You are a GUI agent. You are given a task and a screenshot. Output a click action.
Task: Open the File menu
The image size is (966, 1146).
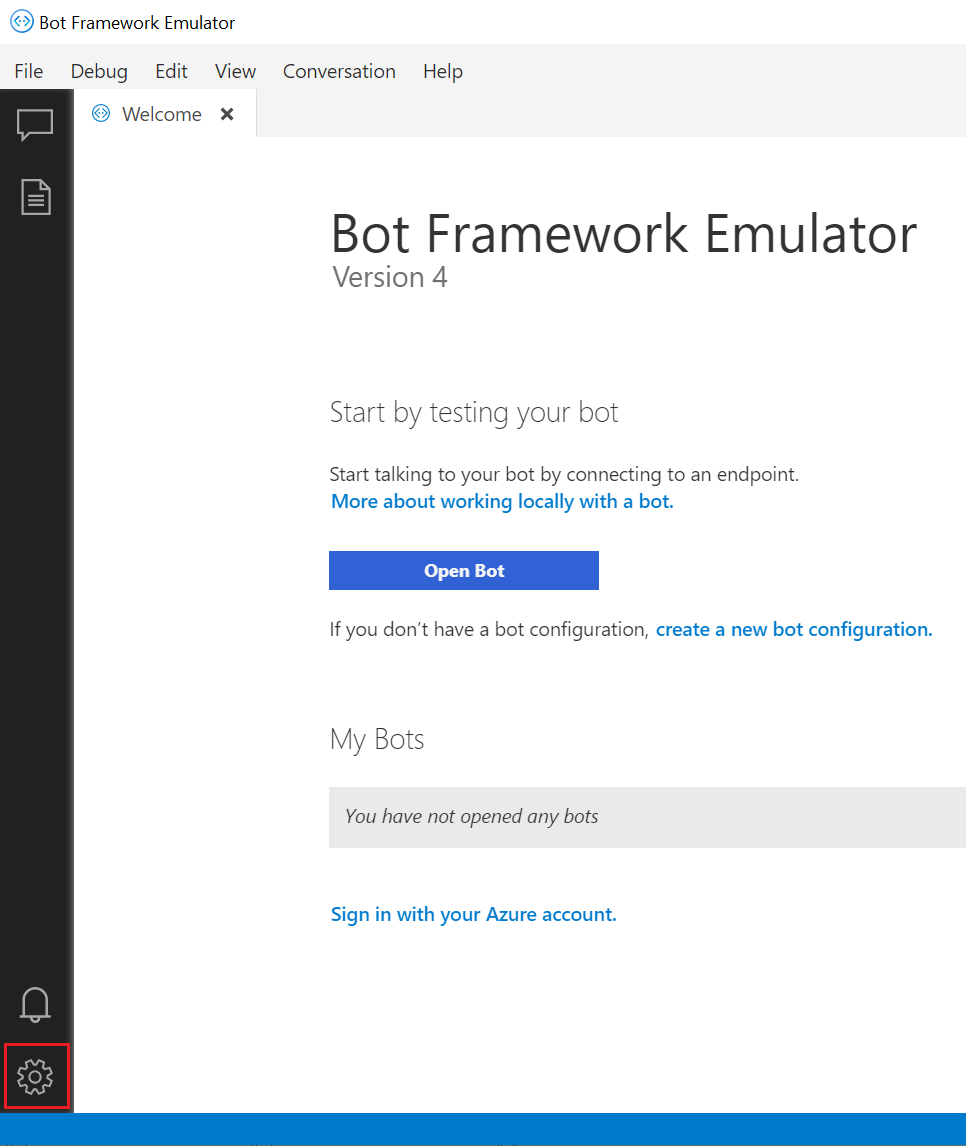tap(28, 71)
